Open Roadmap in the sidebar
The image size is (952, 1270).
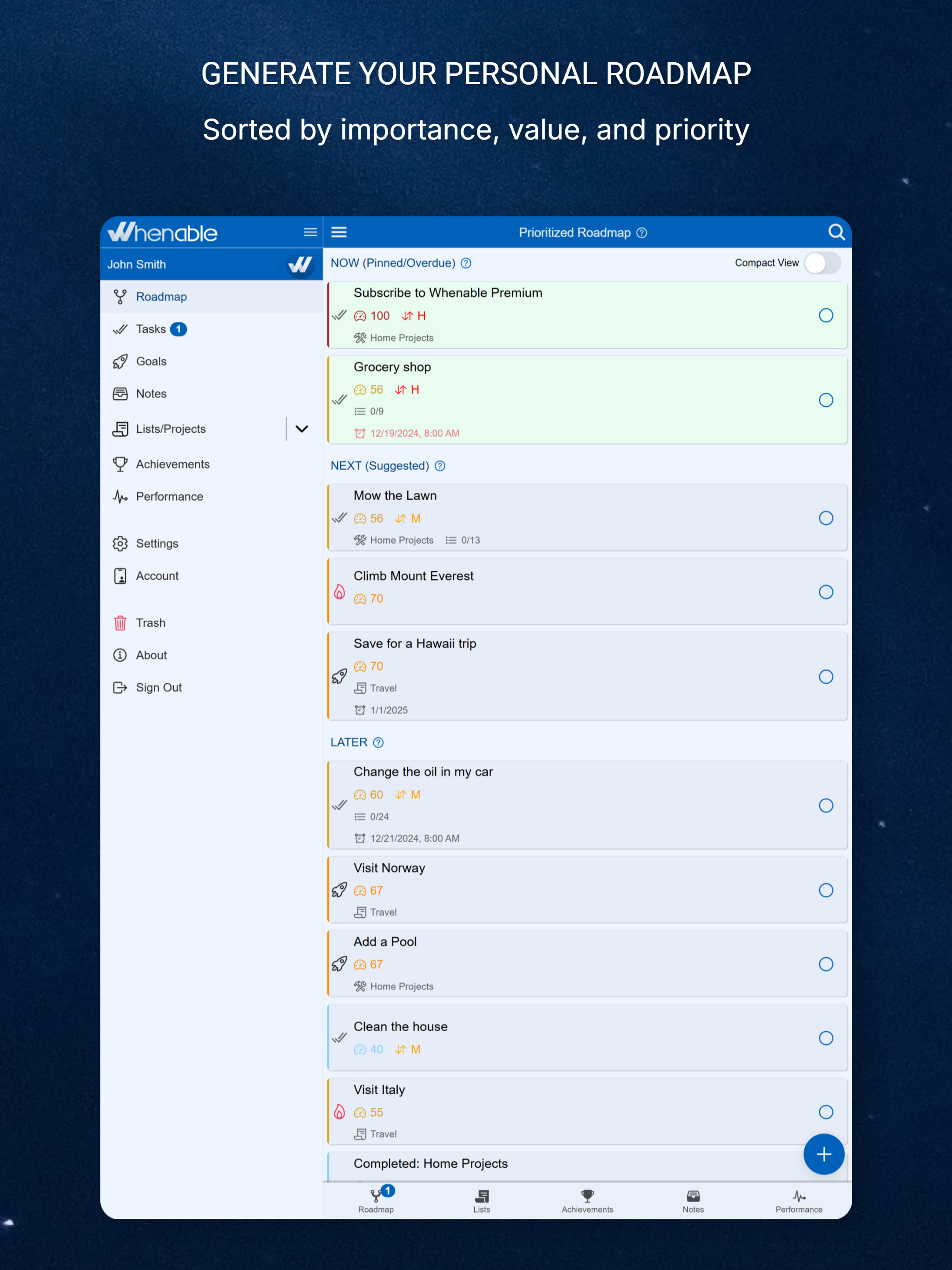point(212,297)
